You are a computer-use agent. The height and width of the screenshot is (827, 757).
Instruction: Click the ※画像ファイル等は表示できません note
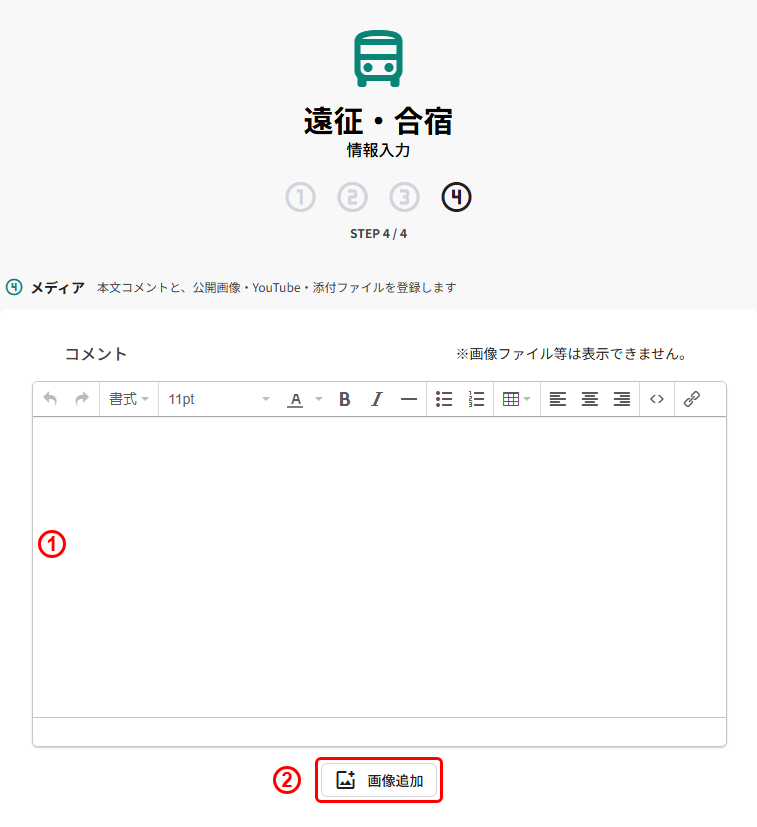572,354
